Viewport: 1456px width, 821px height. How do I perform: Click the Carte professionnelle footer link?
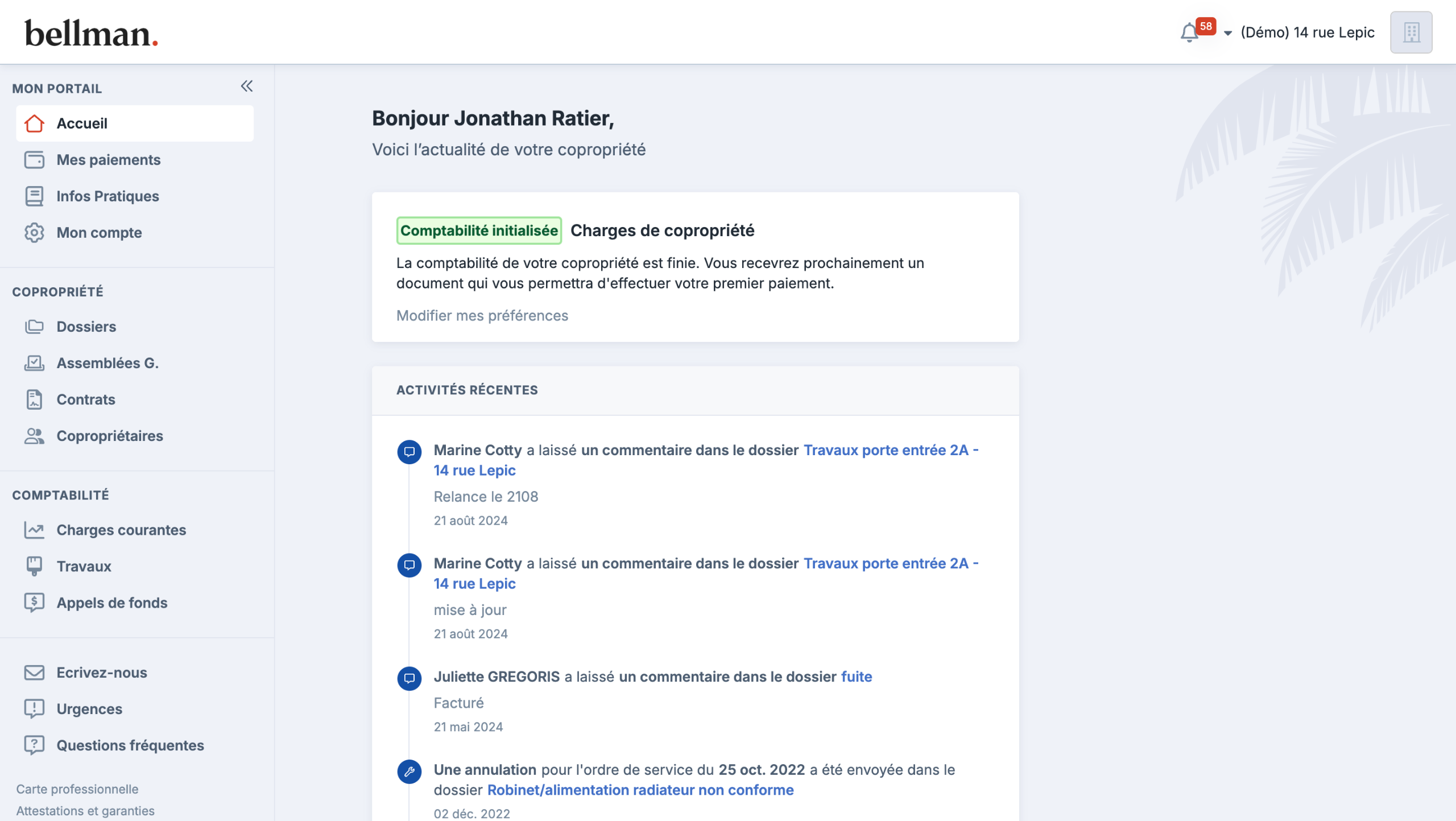click(77, 789)
